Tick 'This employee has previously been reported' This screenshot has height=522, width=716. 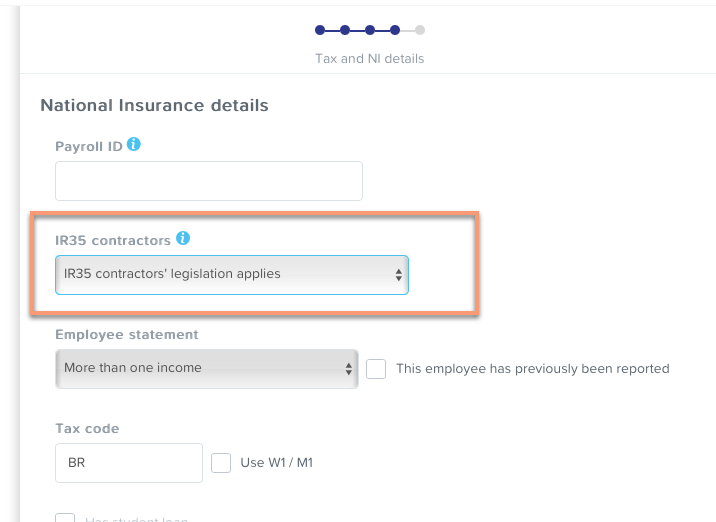[x=376, y=368]
